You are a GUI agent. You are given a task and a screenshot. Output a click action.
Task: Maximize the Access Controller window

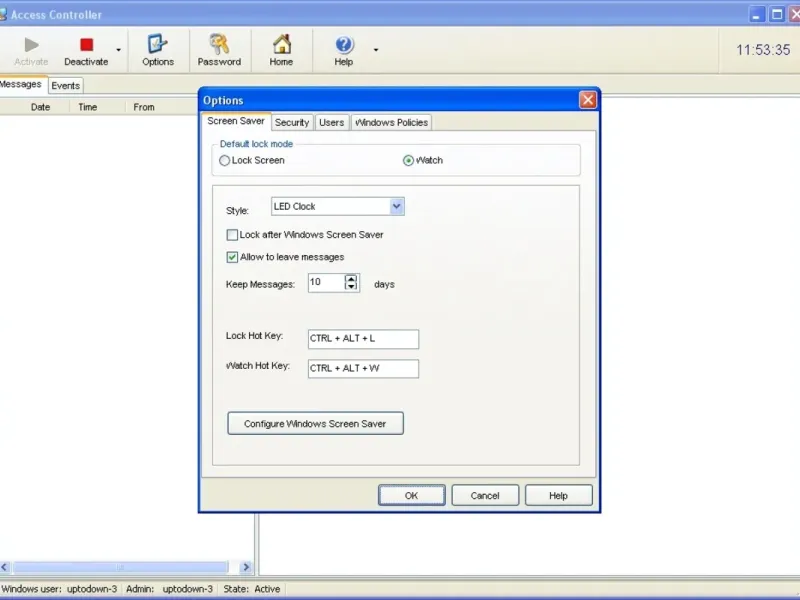click(x=777, y=14)
